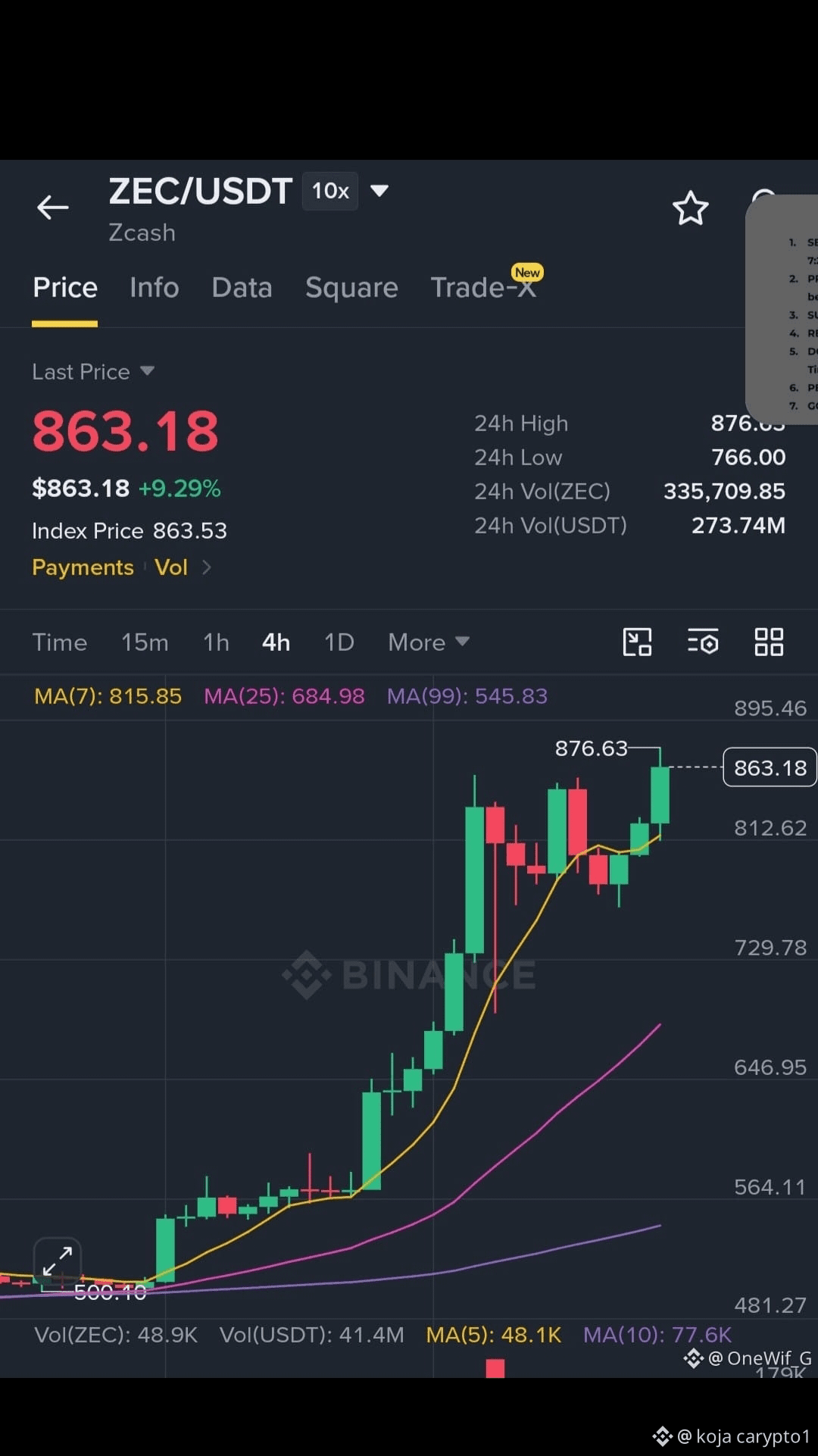Screen dimensions: 818x1456
Task: Expand the trading pair dropdown arrow
Action: [379, 190]
